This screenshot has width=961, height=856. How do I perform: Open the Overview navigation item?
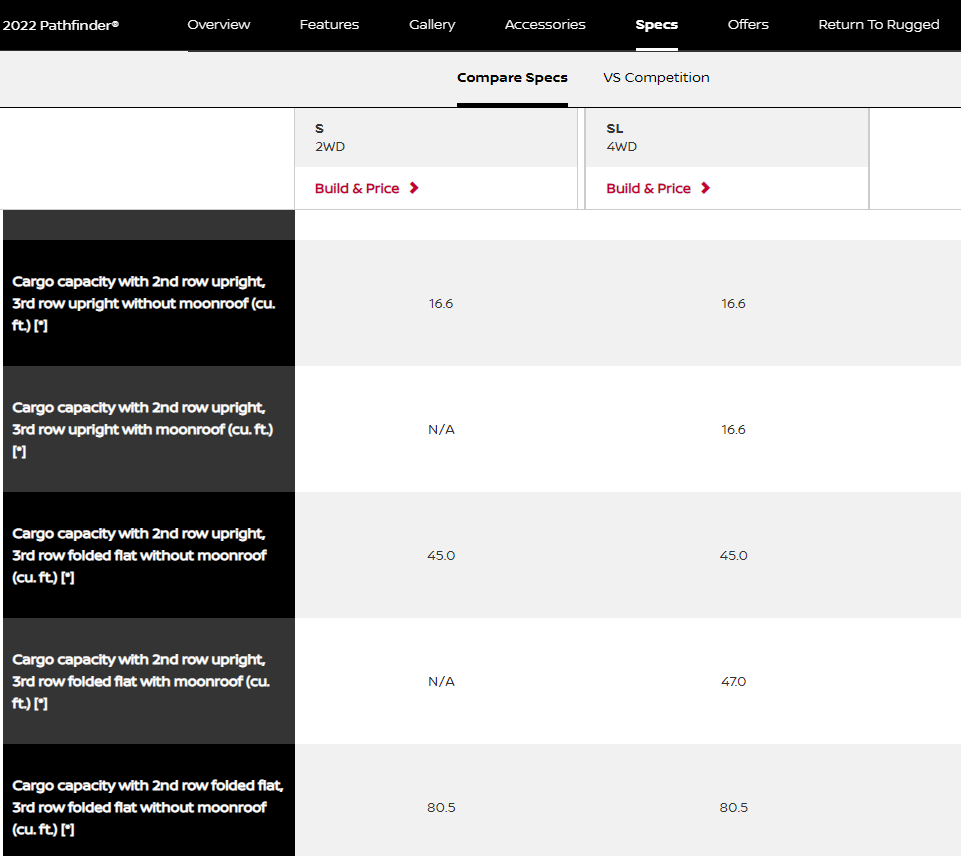pyautogui.click(x=219, y=25)
